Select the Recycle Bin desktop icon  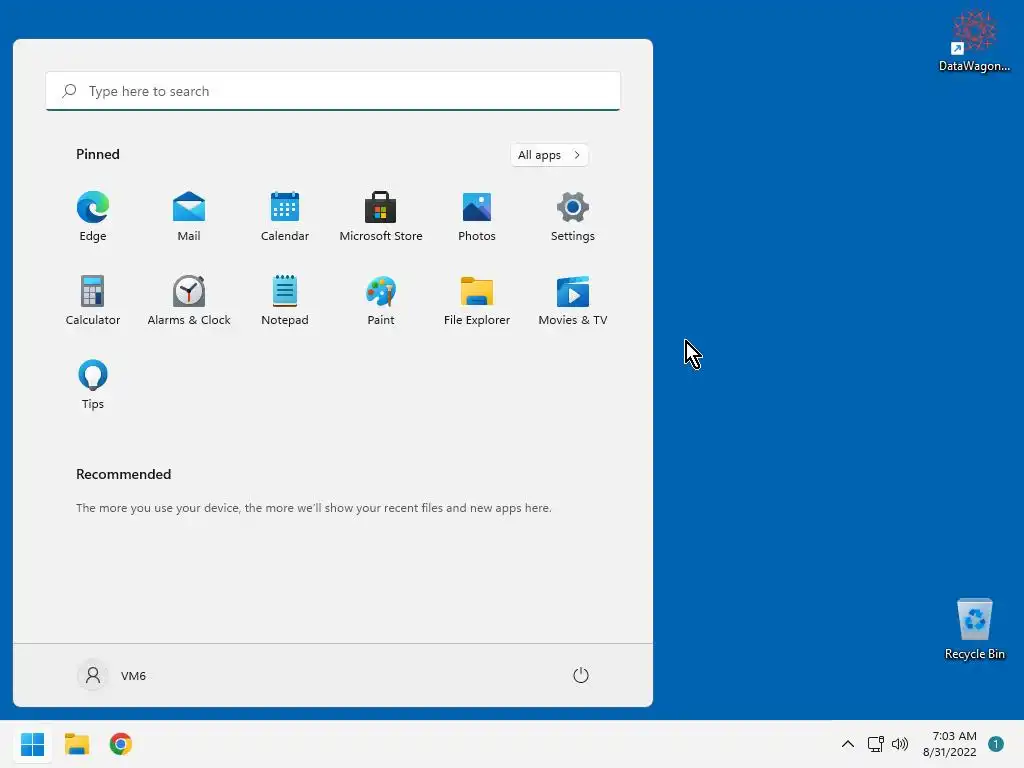(x=974, y=630)
